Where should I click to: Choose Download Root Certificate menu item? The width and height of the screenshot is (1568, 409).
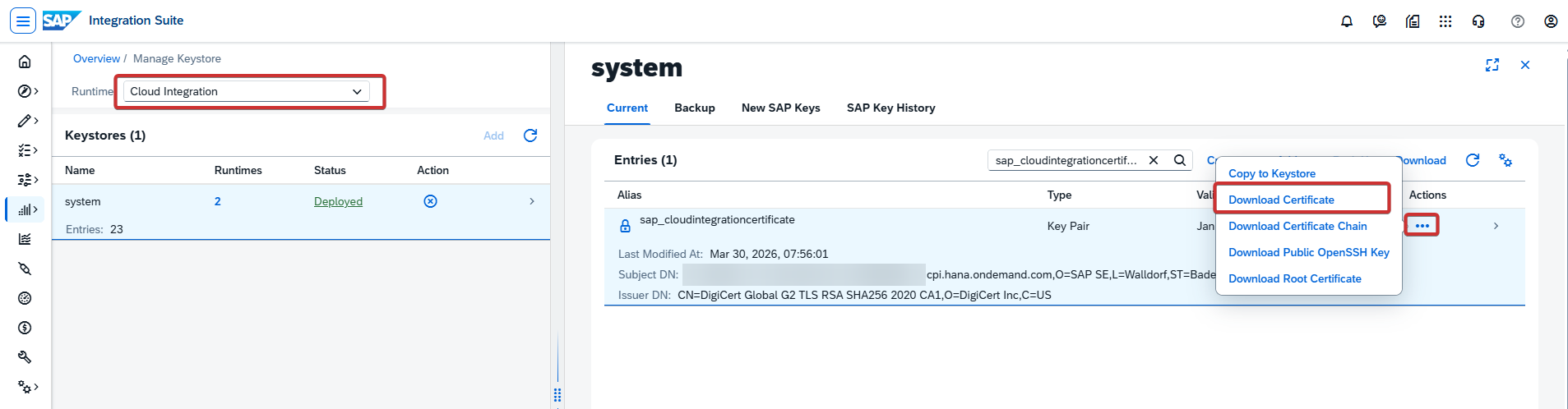[1295, 278]
